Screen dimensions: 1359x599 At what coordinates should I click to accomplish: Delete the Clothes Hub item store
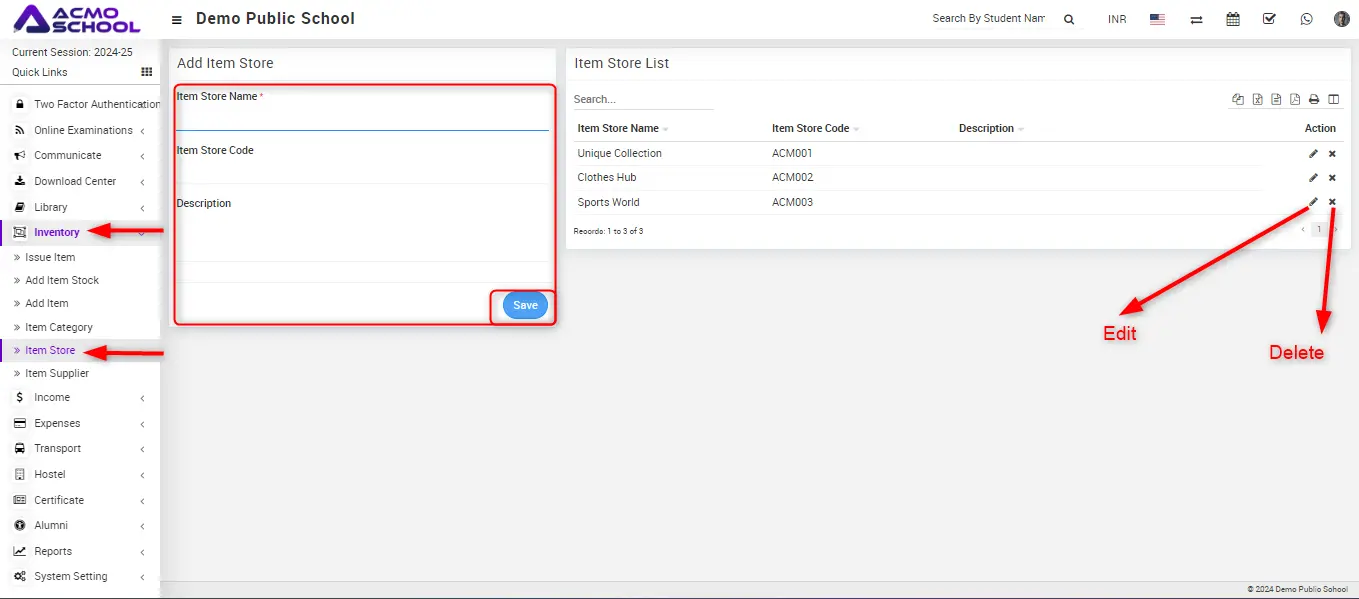pos(1332,178)
